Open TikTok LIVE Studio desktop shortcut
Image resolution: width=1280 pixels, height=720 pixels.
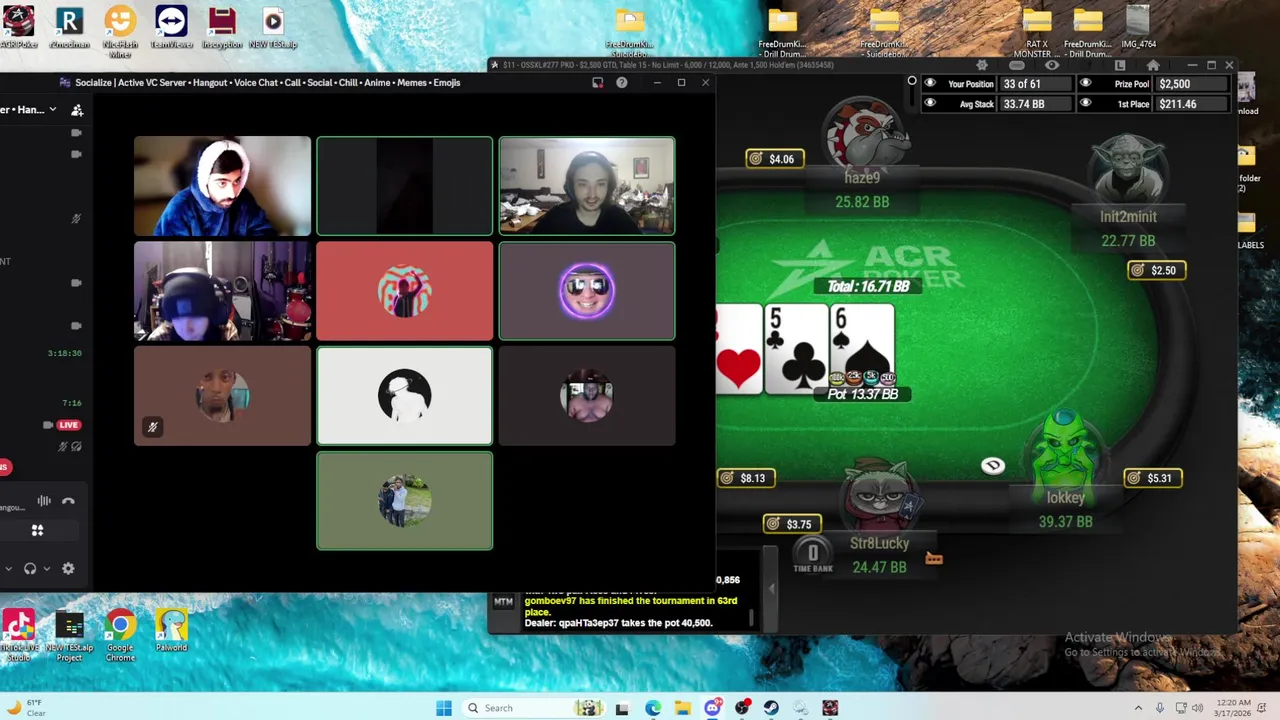click(18, 636)
